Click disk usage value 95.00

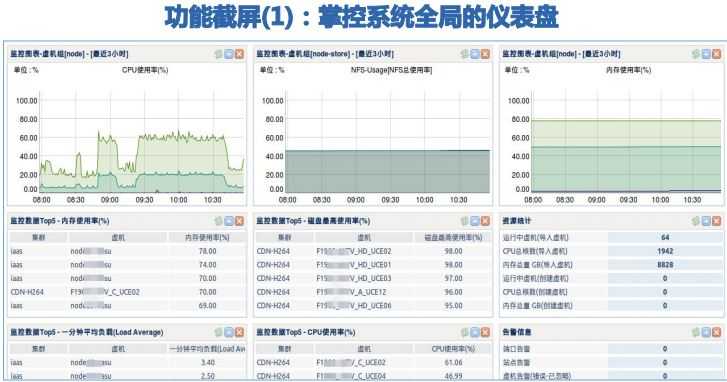click(453, 306)
